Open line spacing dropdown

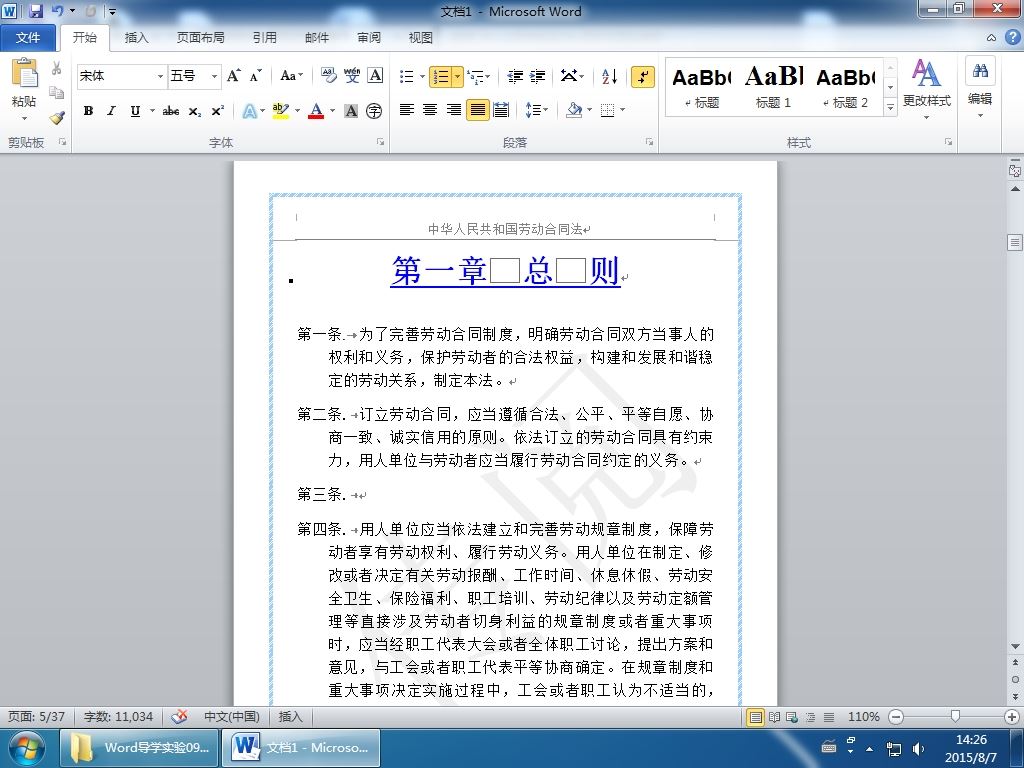536,110
